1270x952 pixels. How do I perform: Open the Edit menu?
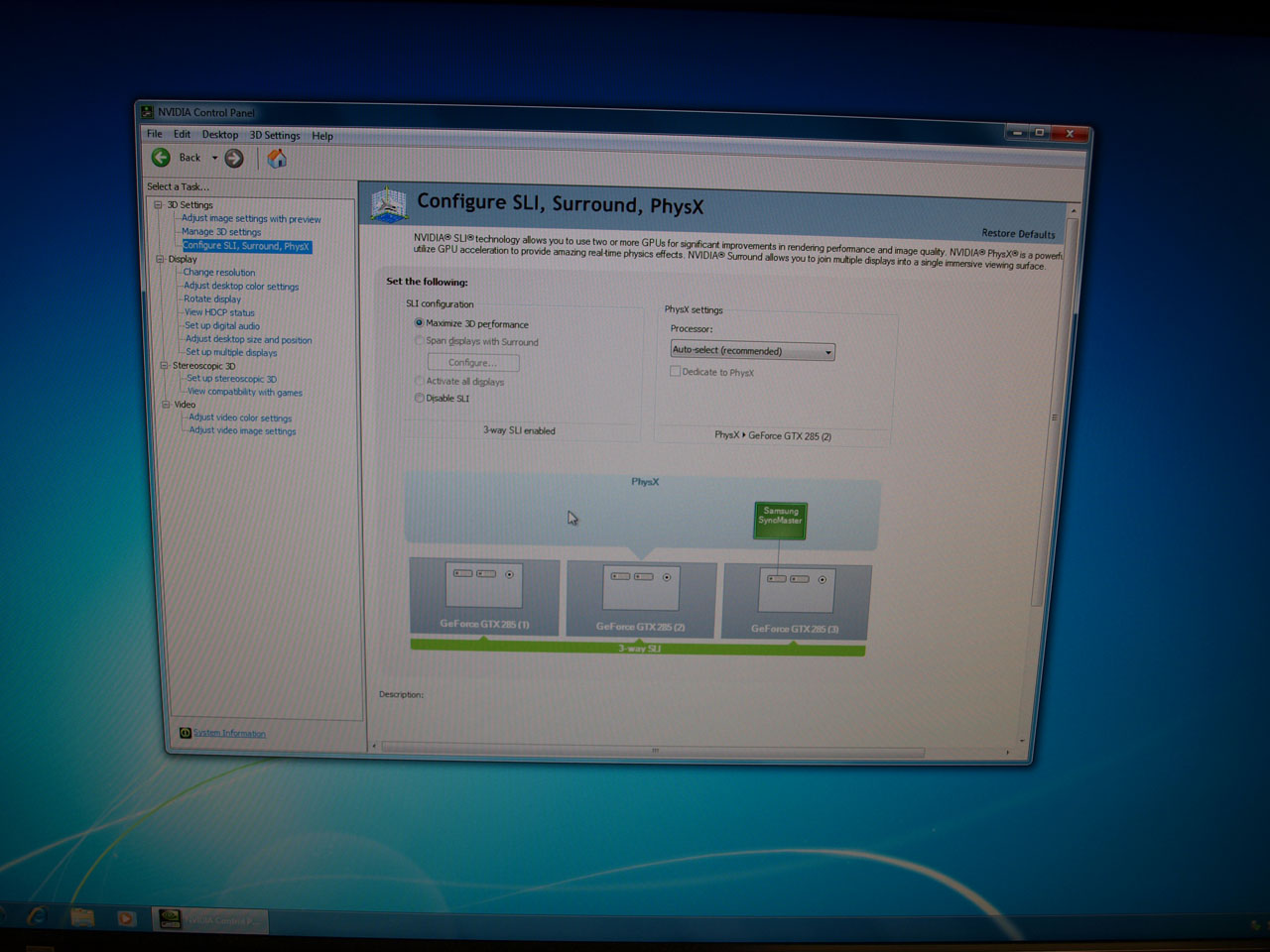click(x=182, y=134)
